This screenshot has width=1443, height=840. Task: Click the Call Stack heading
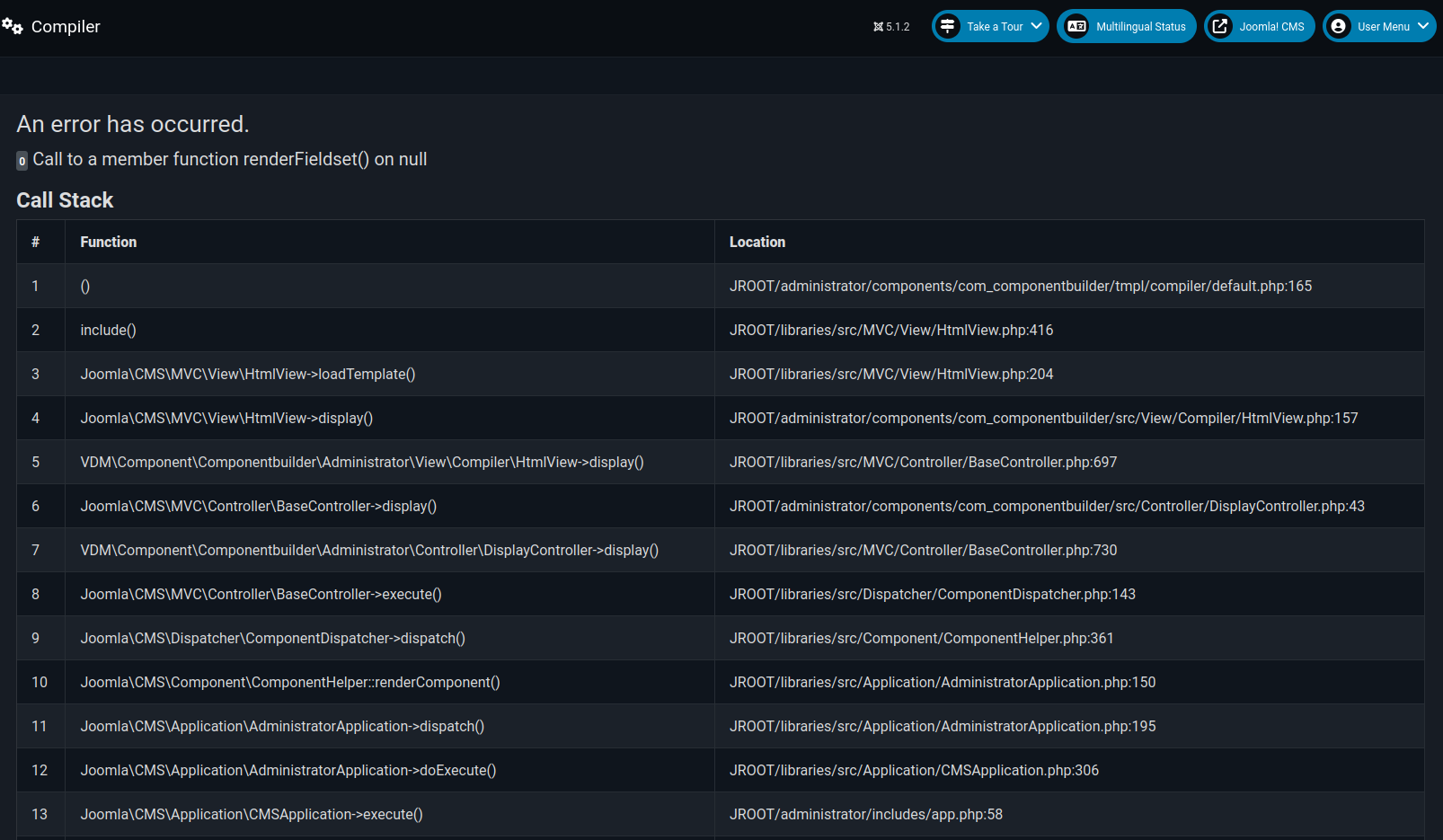65,200
